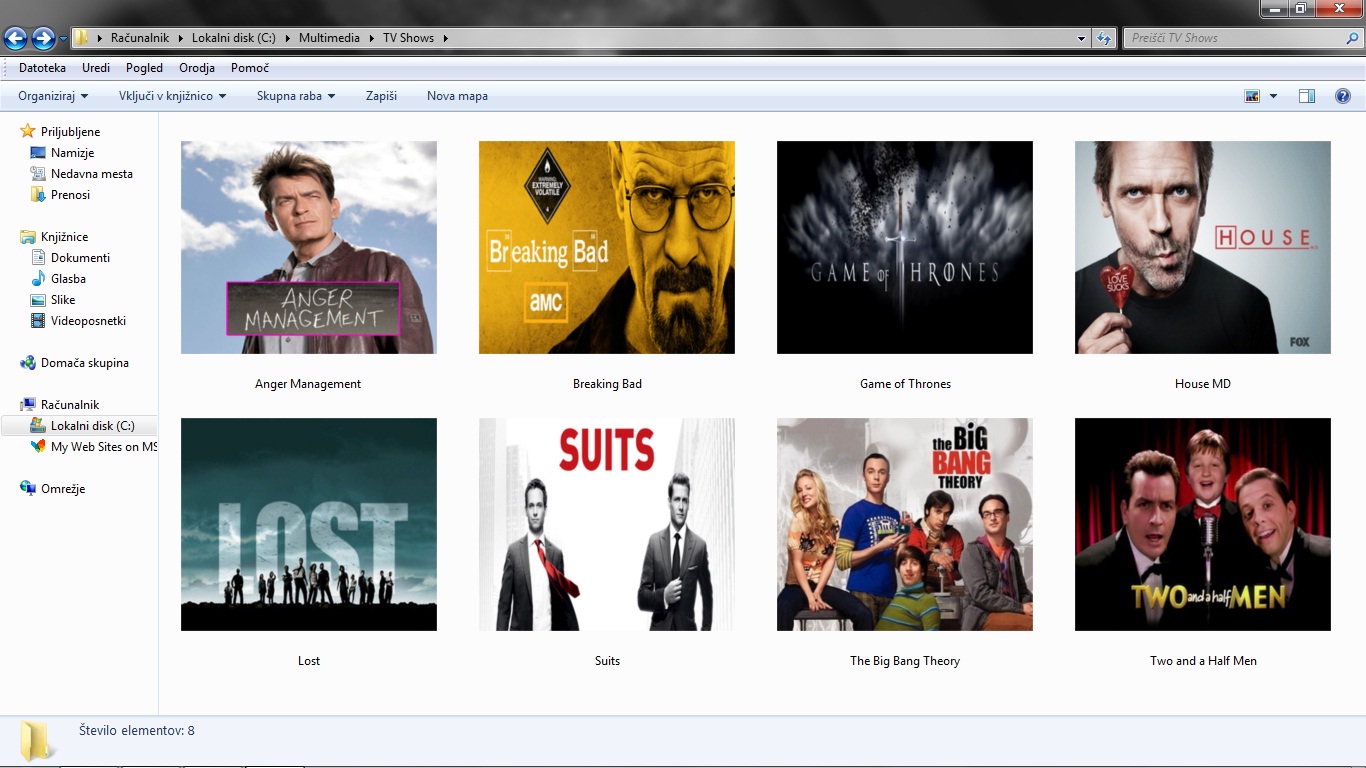Click the Zapiši toolbar button
The image size is (1366, 768).
(381, 96)
